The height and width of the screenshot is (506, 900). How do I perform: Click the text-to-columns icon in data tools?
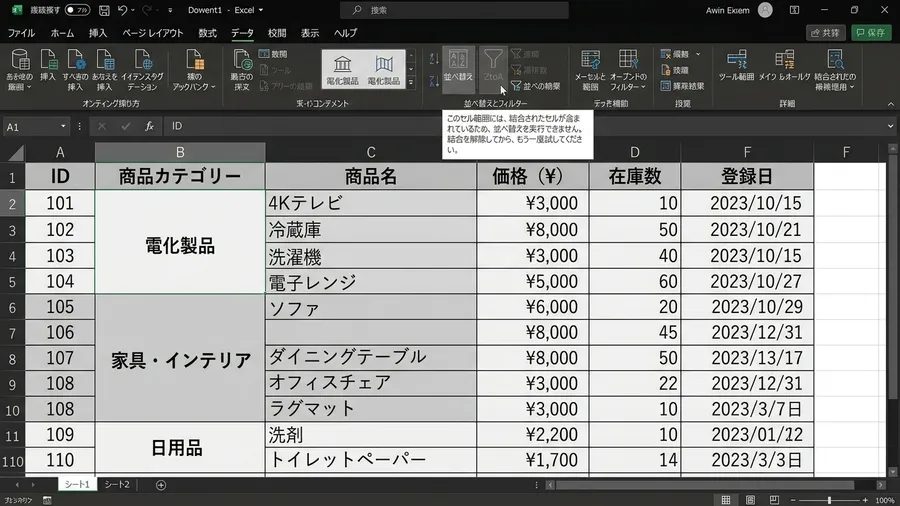tap(591, 60)
